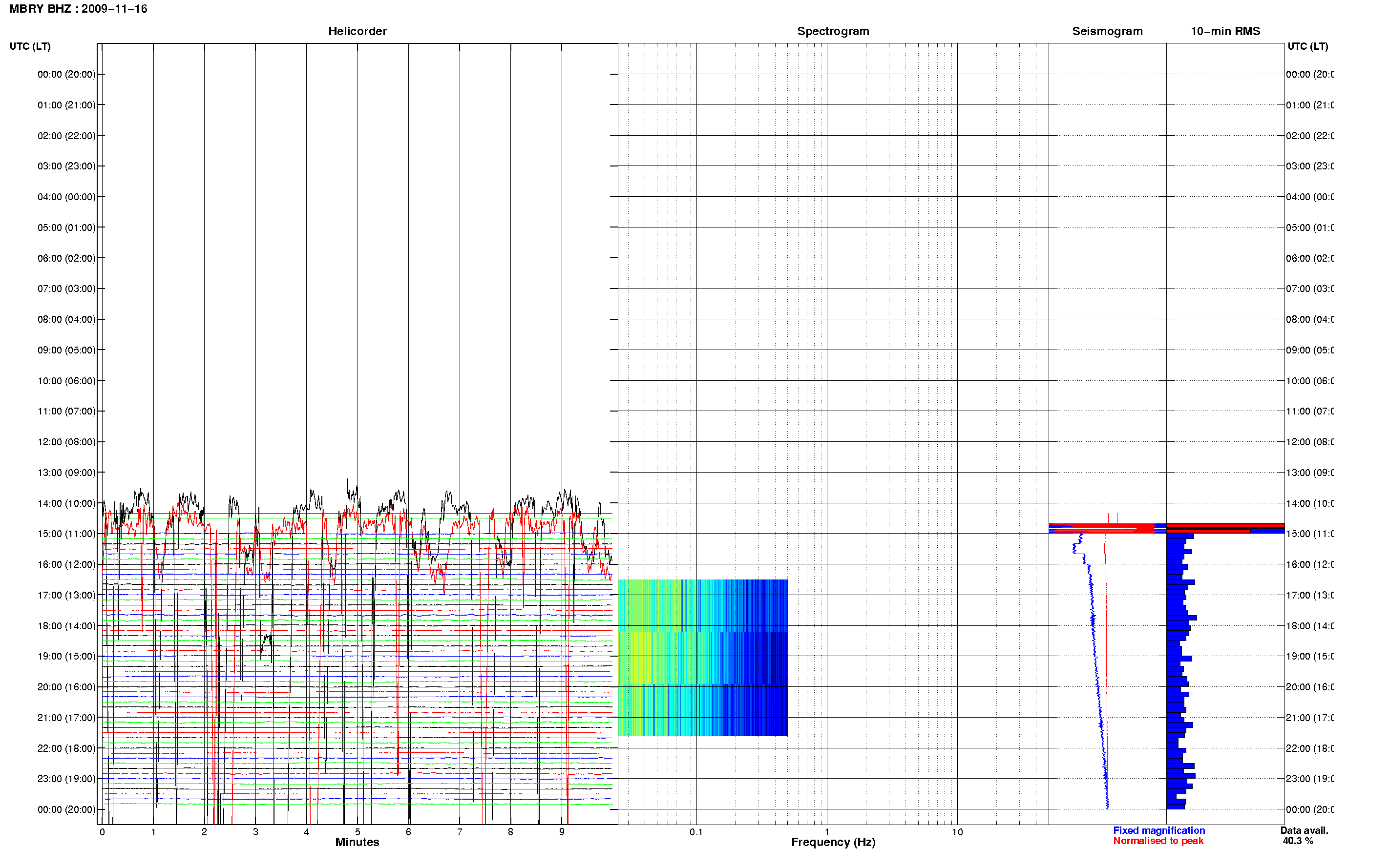Image resolution: width=1389 pixels, height=868 pixels.
Task: Click the 'Helicorder' panel heading
Action: tap(357, 31)
